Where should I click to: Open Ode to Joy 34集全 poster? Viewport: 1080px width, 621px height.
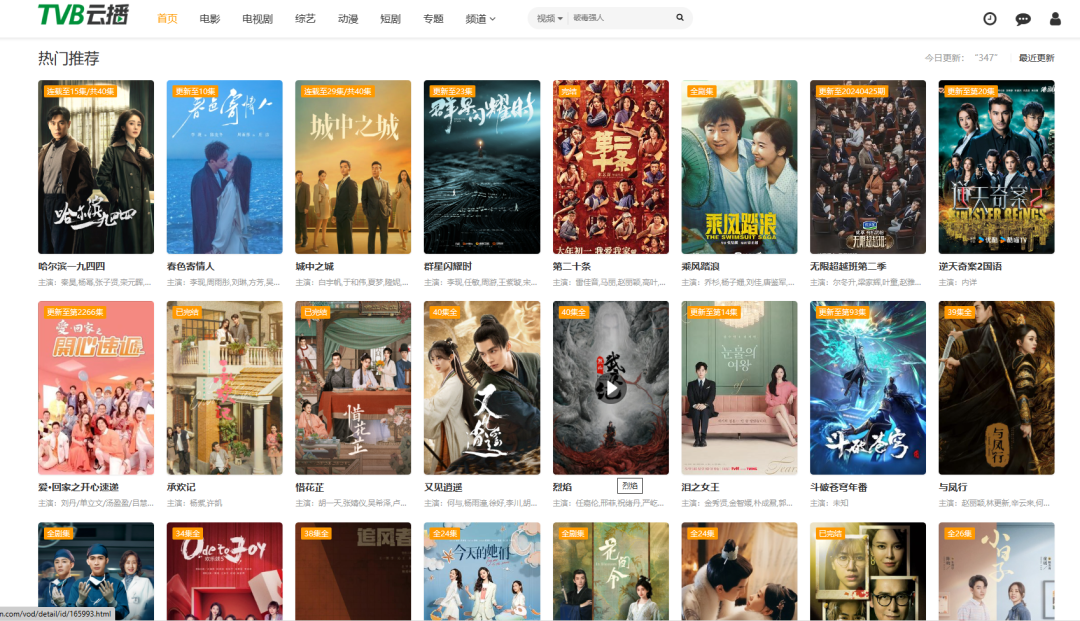point(225,571)
